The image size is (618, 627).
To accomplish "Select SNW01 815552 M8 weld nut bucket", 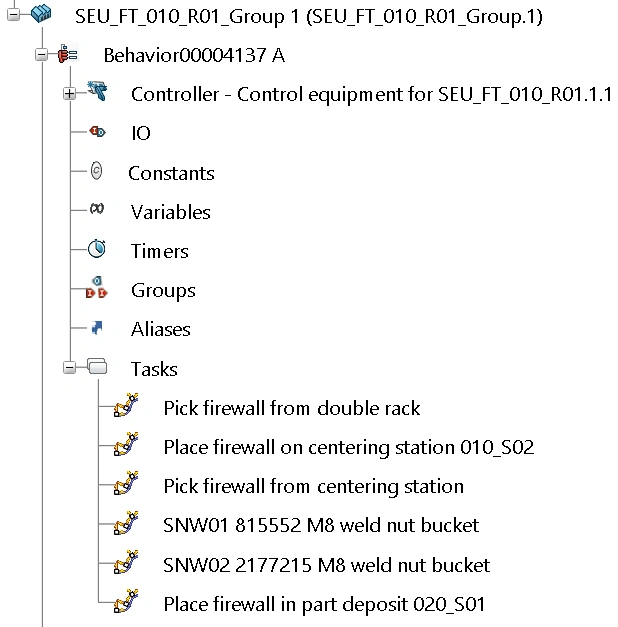I will tap(321, 525).
